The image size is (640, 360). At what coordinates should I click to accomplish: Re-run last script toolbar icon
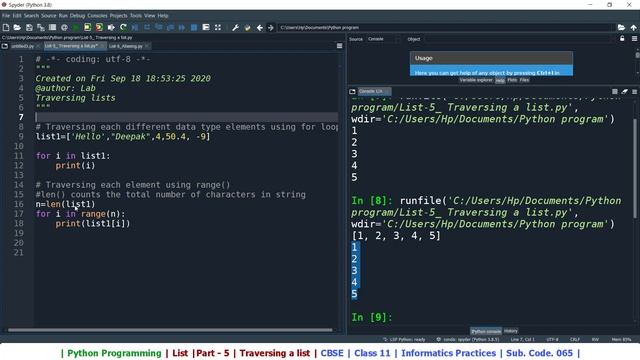[x=123, y=27]
